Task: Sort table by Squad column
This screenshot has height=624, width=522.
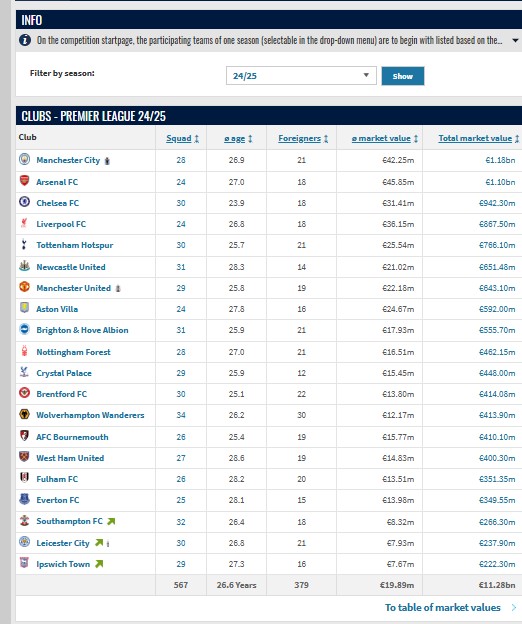Action: click(183, 138)
